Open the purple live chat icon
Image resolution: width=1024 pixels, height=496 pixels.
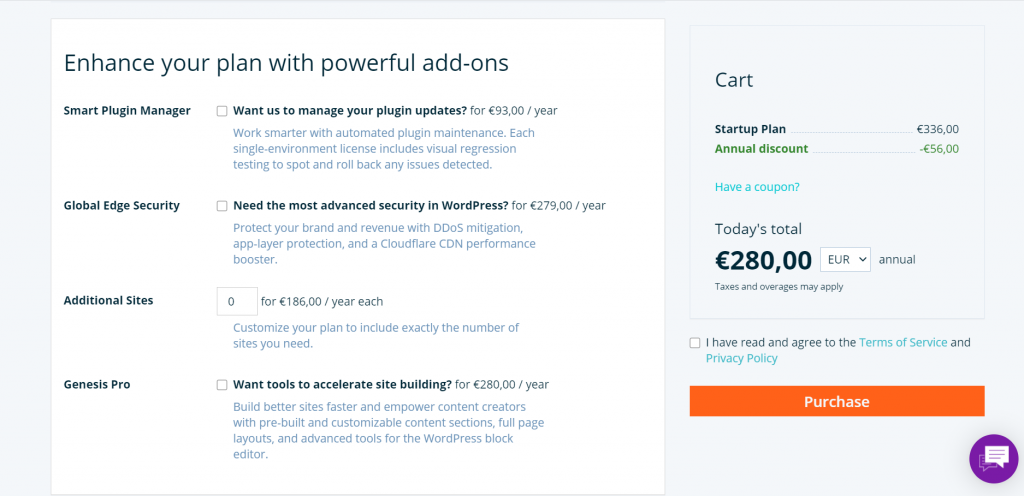994,458
